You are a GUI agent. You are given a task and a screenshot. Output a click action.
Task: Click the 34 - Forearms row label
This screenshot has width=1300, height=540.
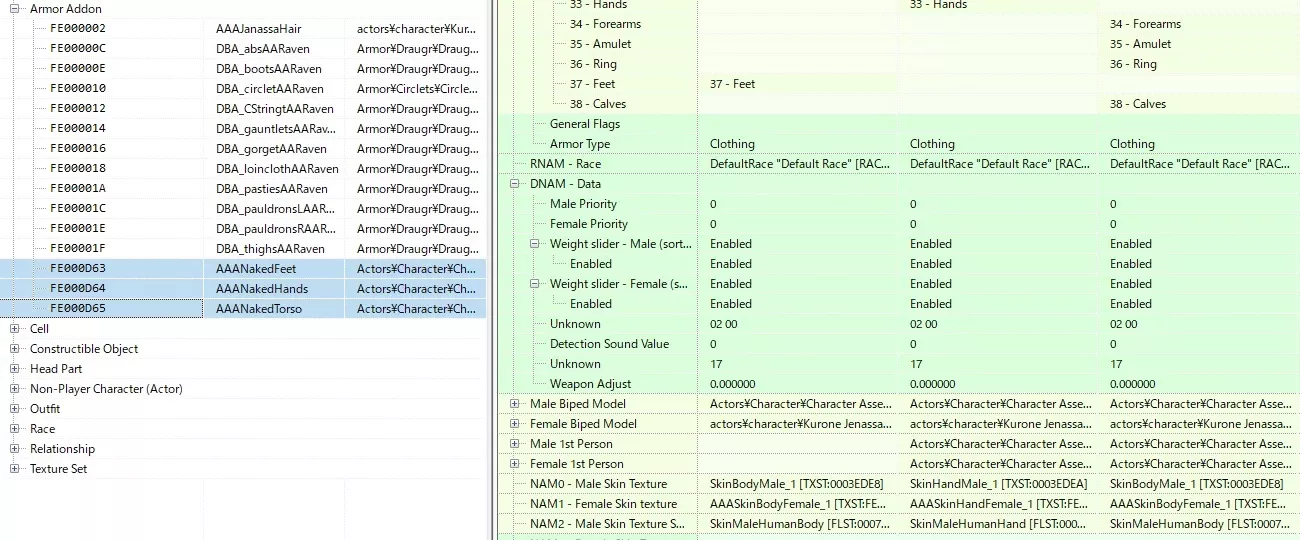[606, 24]
